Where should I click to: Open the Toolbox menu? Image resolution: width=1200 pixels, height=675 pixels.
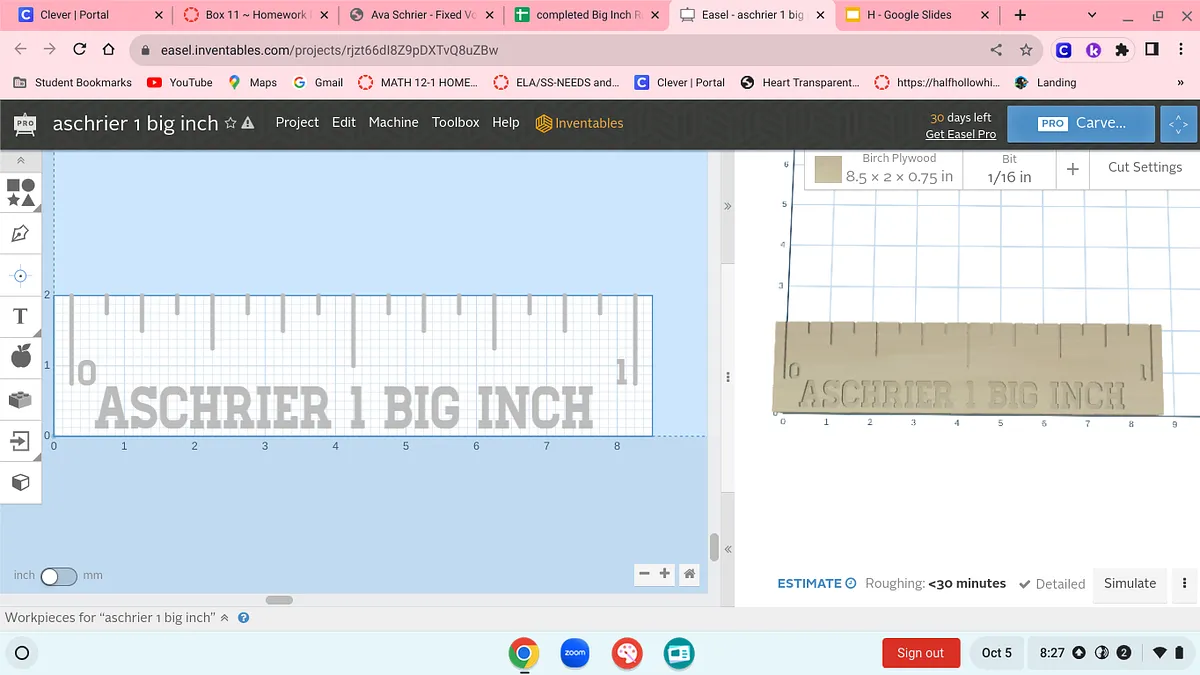[x=455, y=122]
